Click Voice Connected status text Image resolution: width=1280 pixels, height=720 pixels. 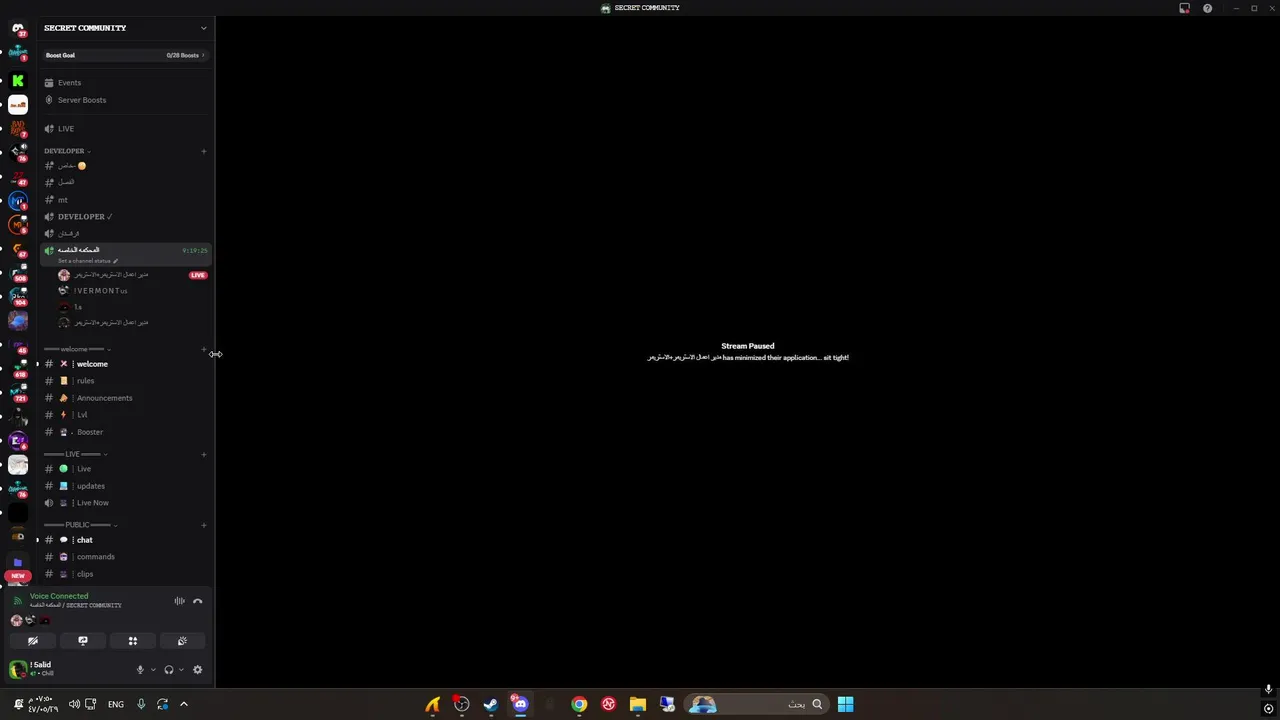click(59, 596)
